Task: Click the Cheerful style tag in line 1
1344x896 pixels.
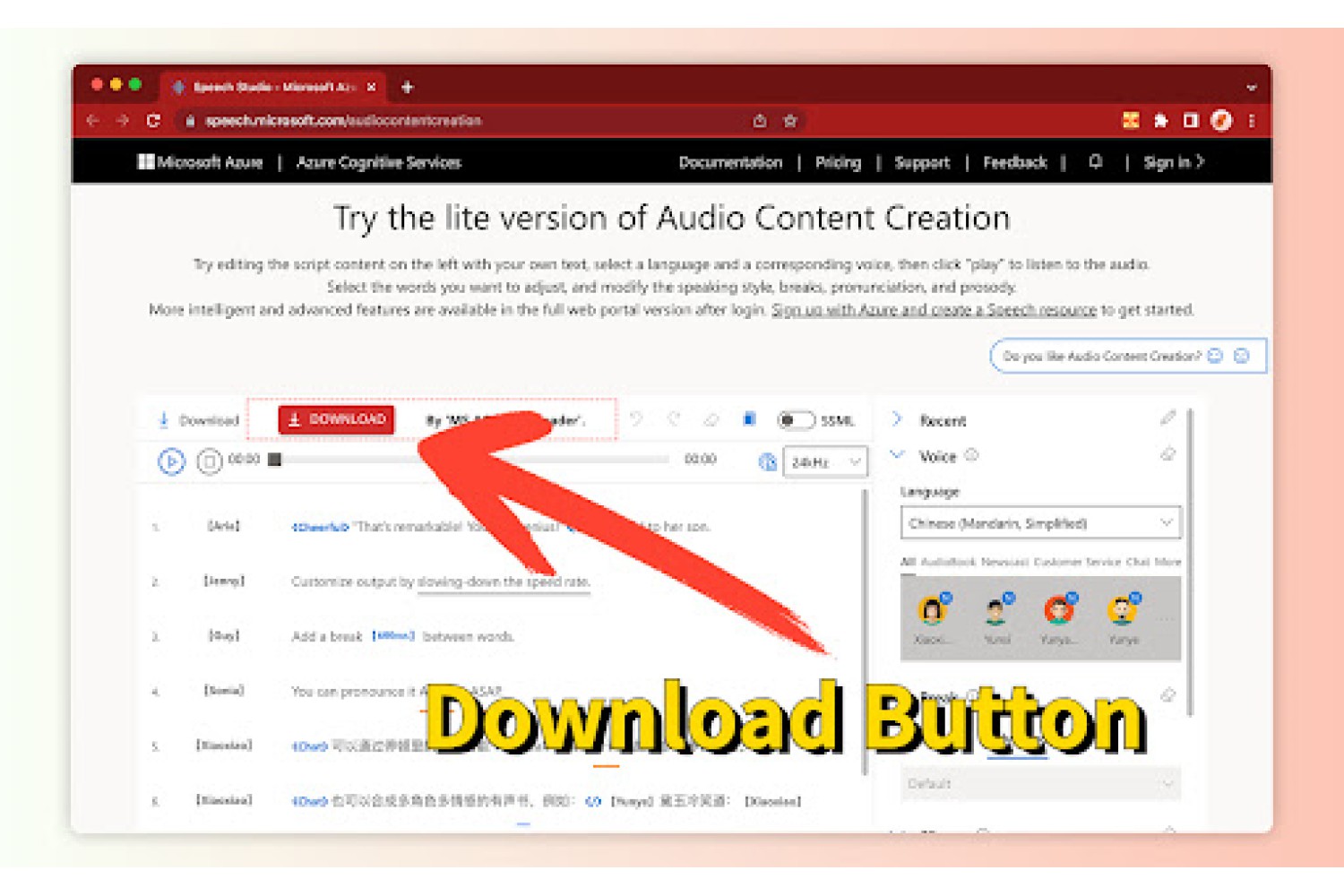Action: 320,527
